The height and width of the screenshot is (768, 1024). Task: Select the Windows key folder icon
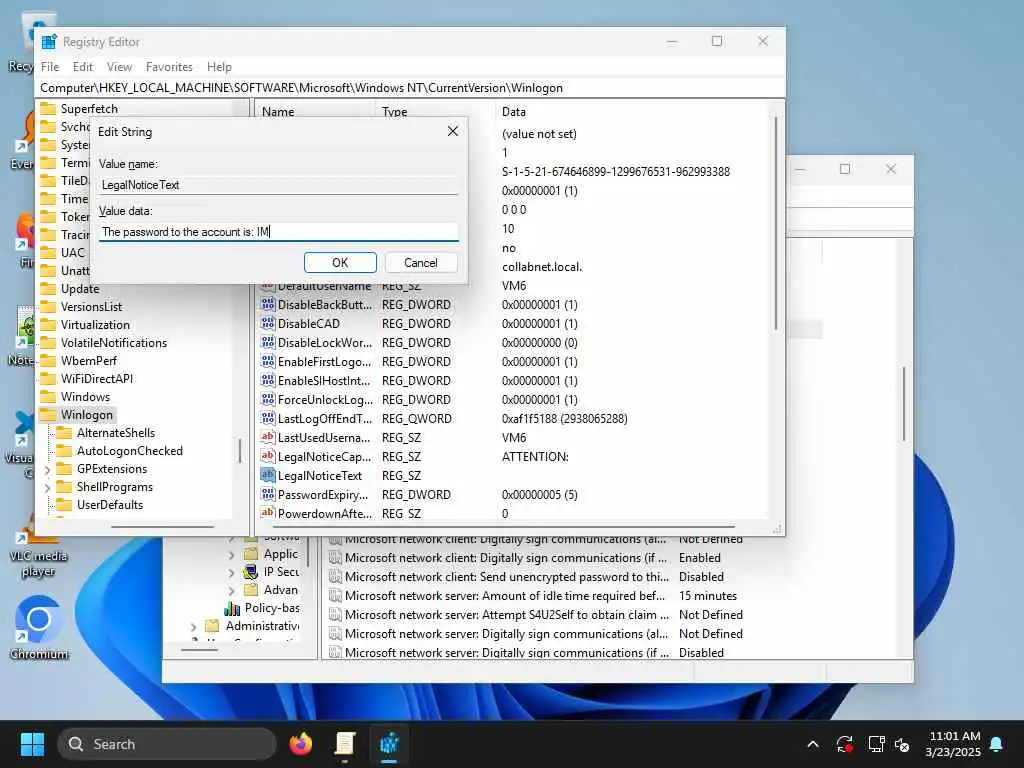tap(48, 397)
